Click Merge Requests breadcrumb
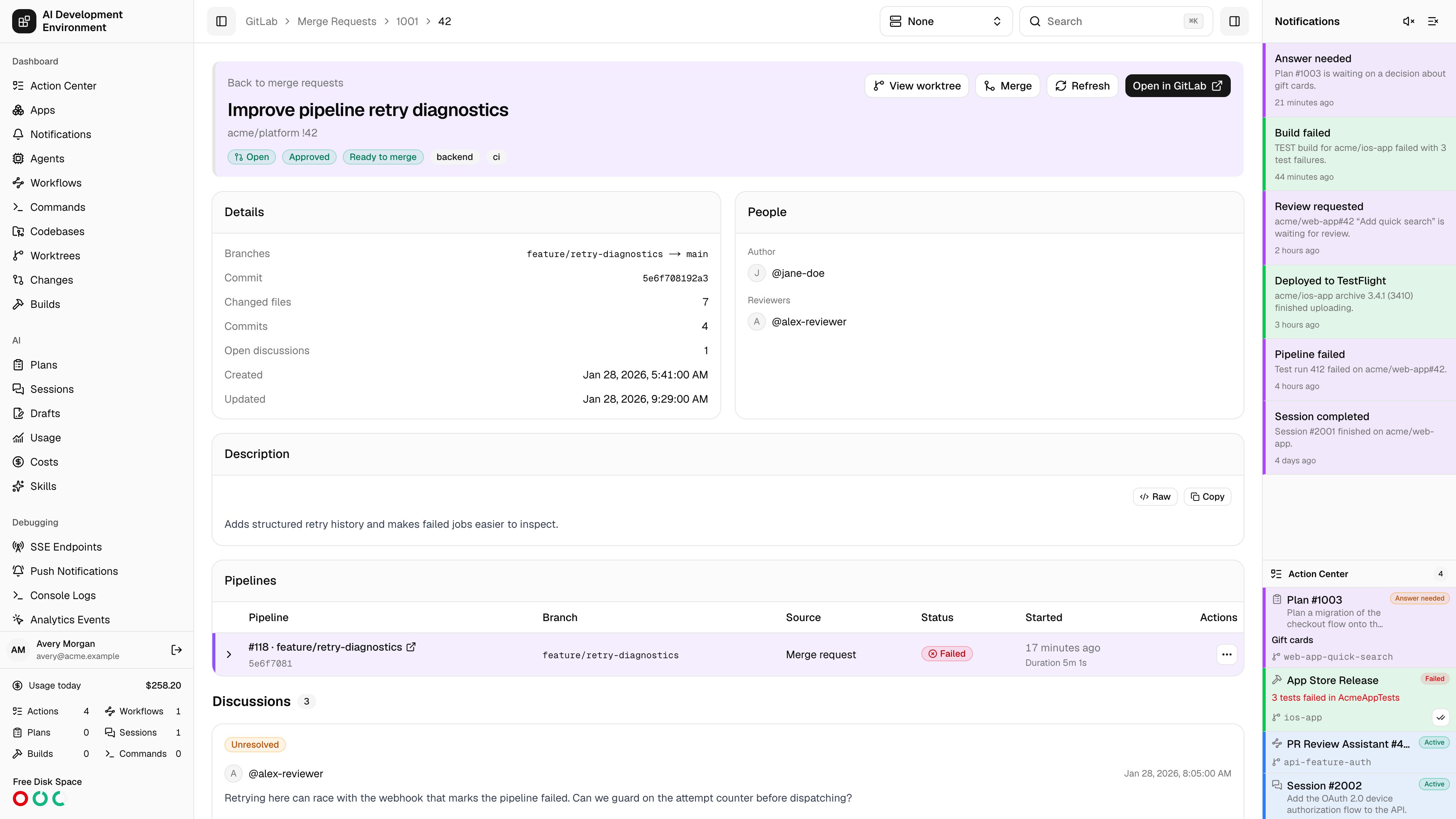 coord(337,21)
